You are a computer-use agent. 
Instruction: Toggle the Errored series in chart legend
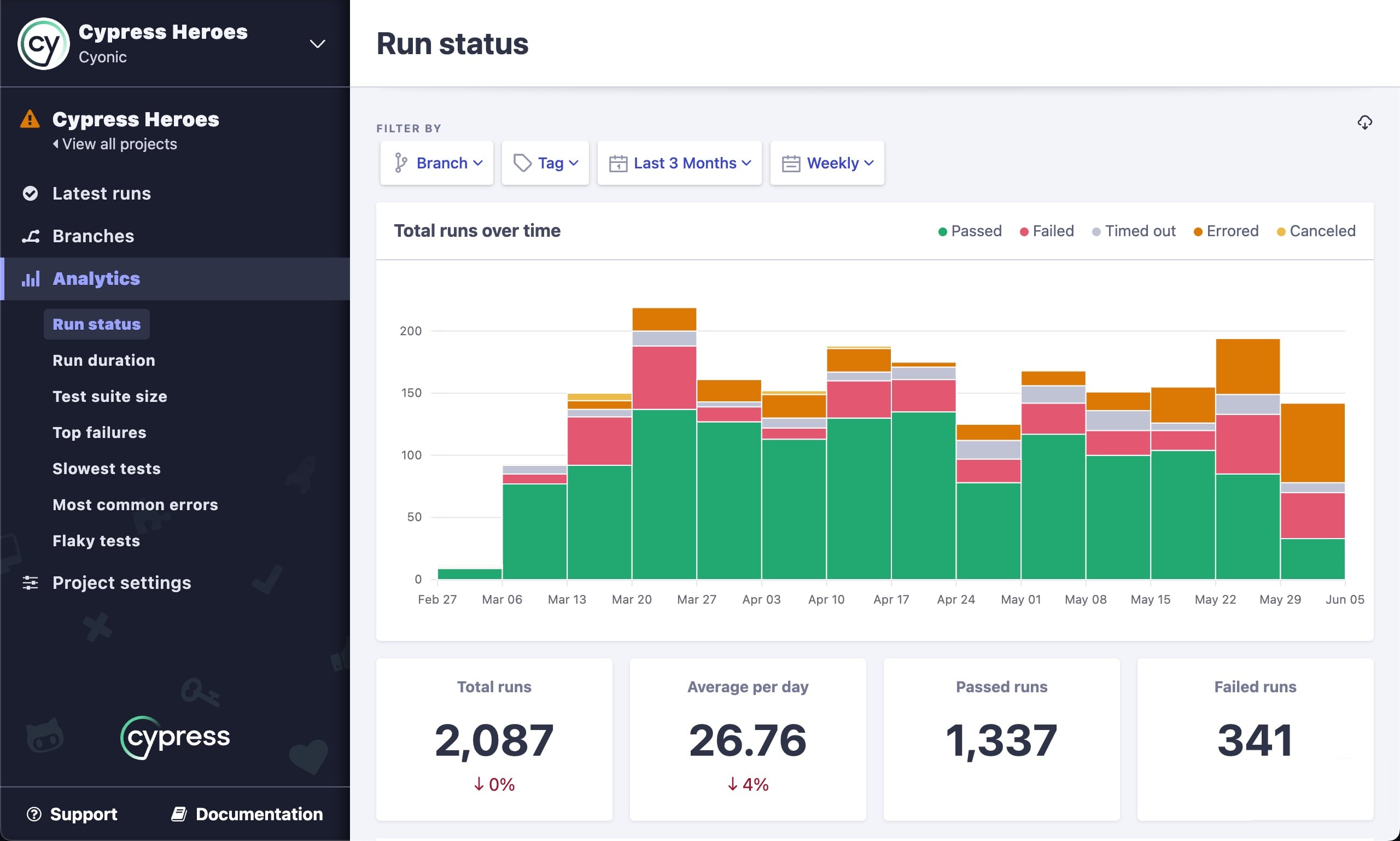coord(1226,231)
